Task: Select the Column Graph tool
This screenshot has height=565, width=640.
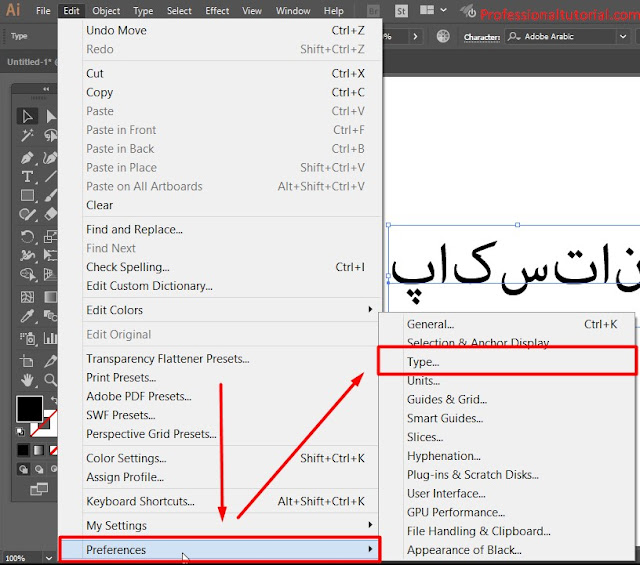Action: 50,338
